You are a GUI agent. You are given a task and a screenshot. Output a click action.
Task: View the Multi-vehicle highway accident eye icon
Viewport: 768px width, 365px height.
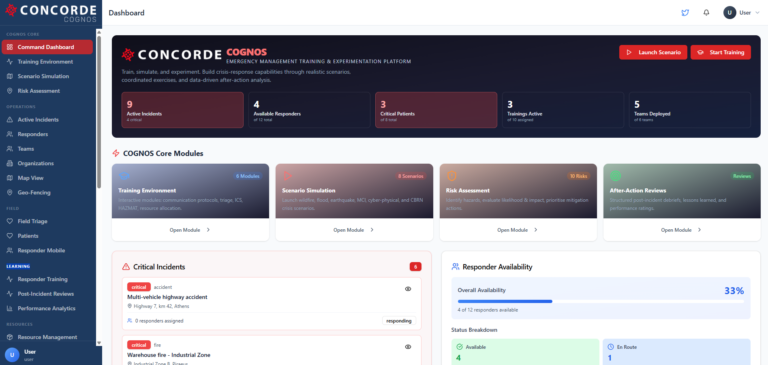tap(408, 289)
